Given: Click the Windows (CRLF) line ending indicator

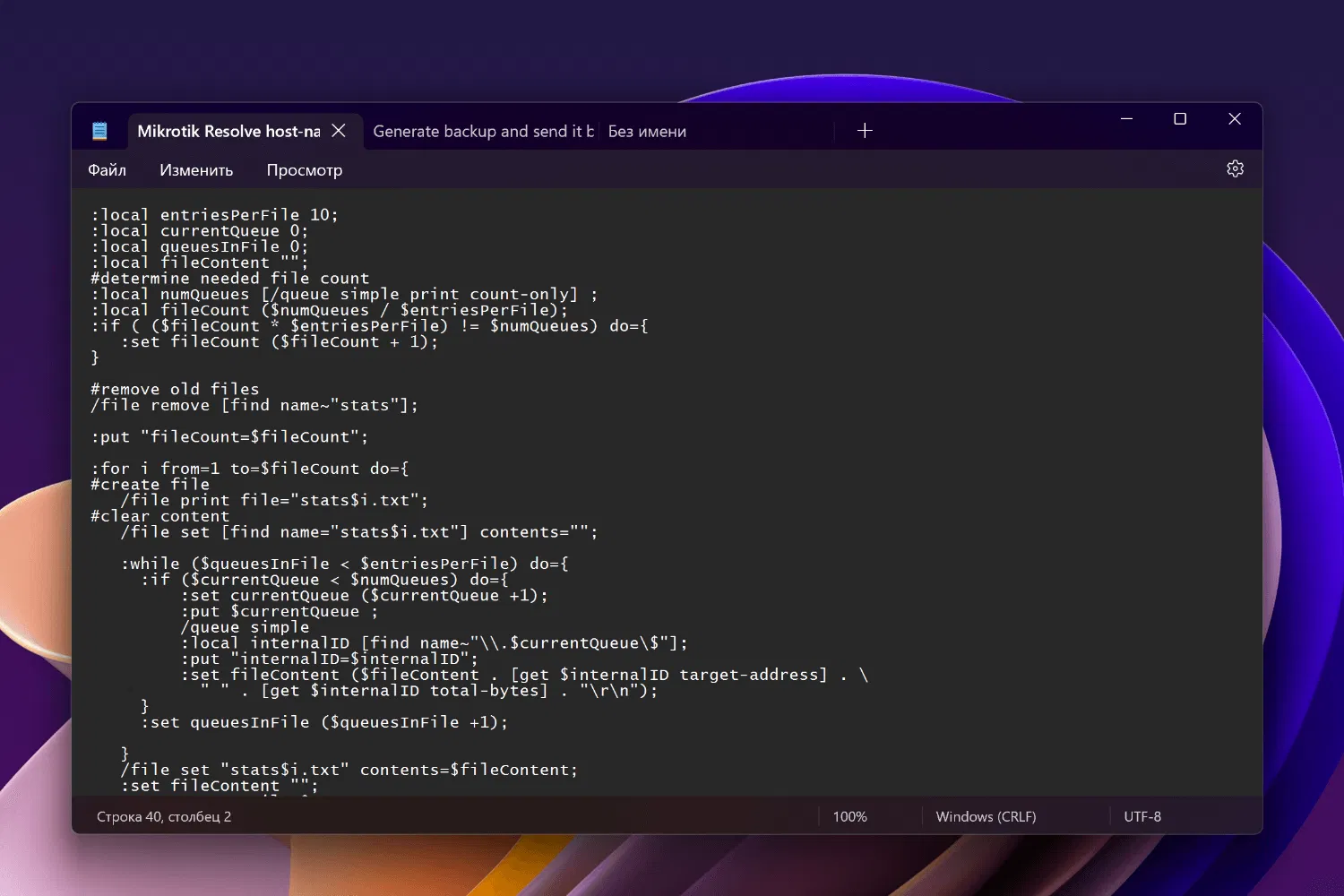Looking at the screenshot, I should 986,816.
